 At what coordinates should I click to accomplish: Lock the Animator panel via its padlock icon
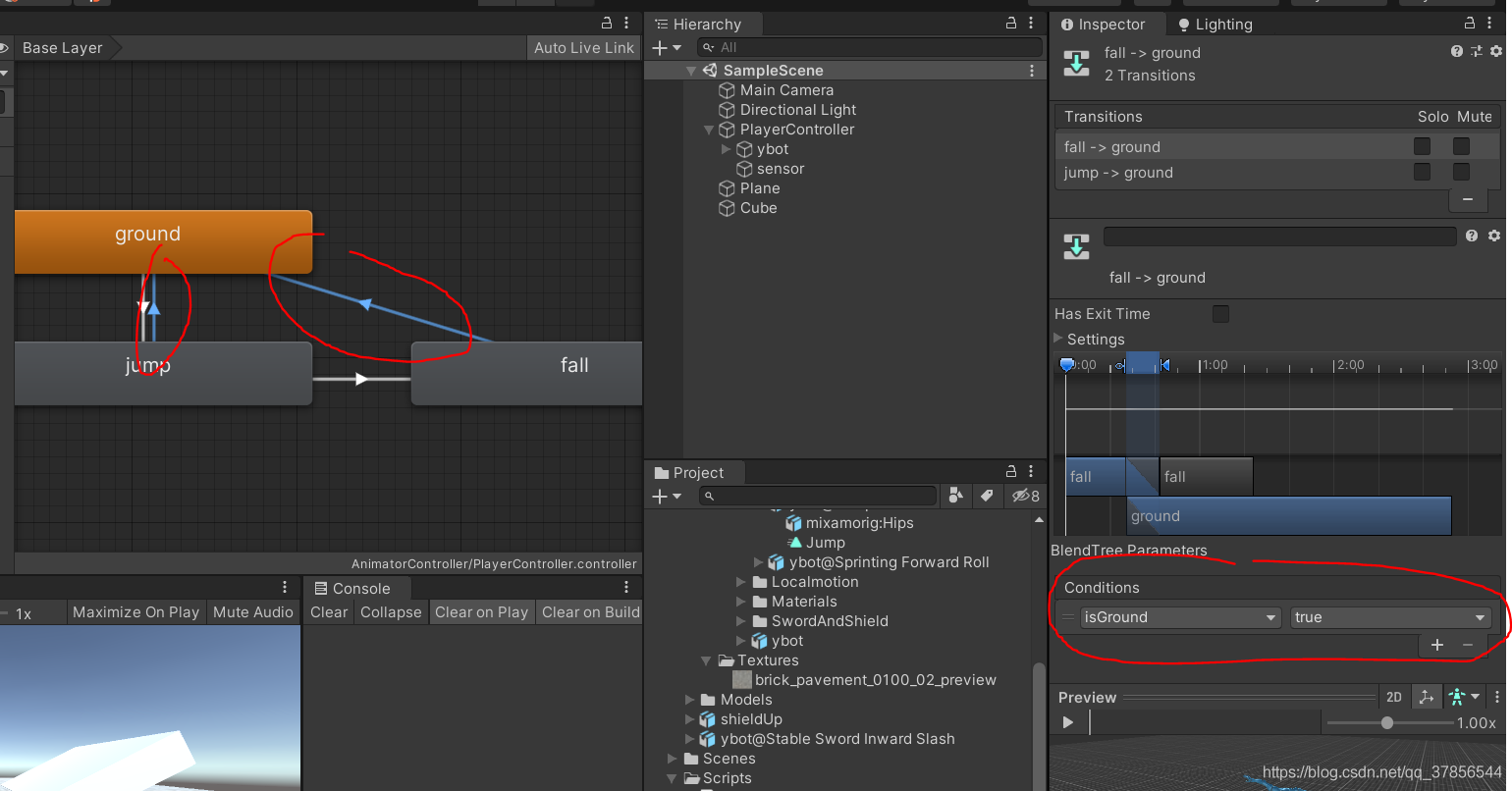pos(607,23)
